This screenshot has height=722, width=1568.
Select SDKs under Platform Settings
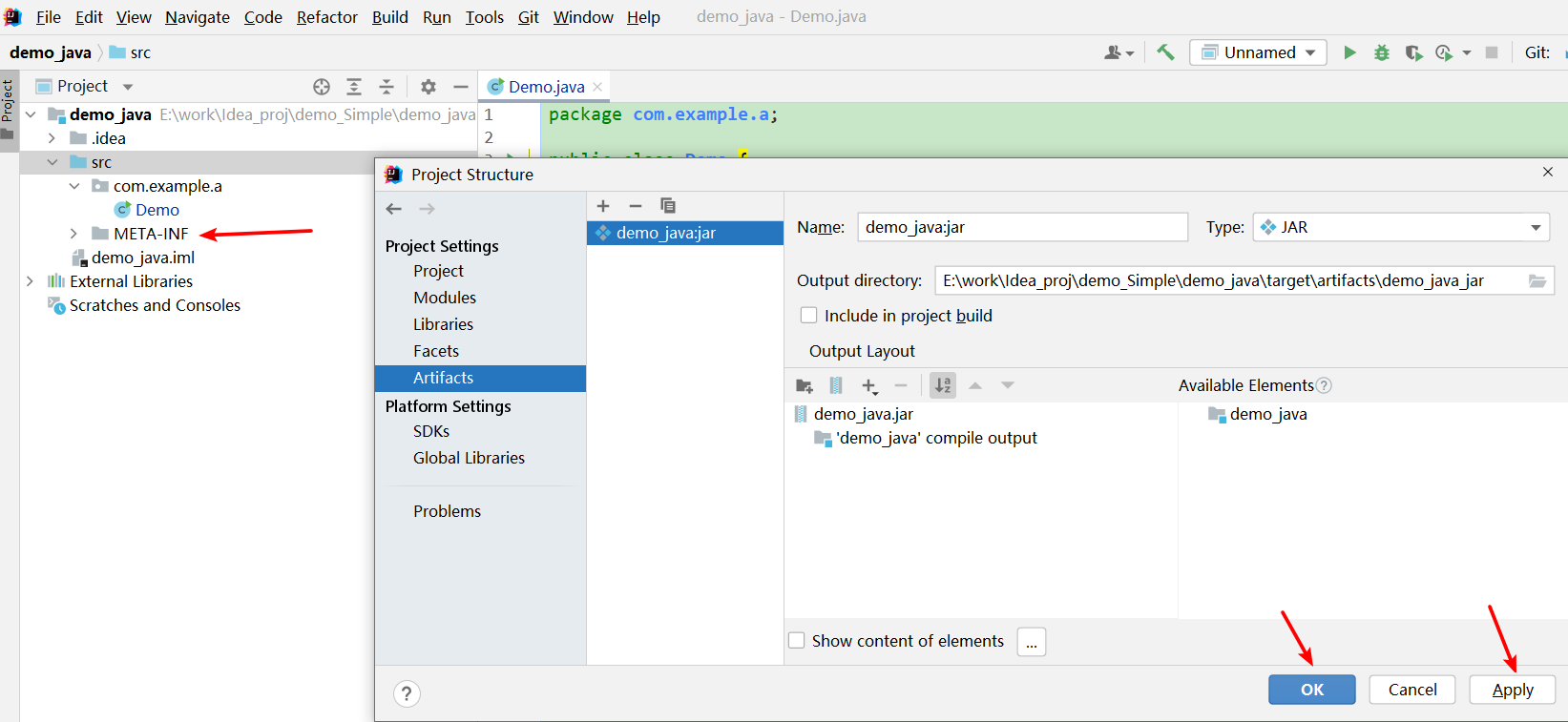pyautogui.click(x=431, y=431)
